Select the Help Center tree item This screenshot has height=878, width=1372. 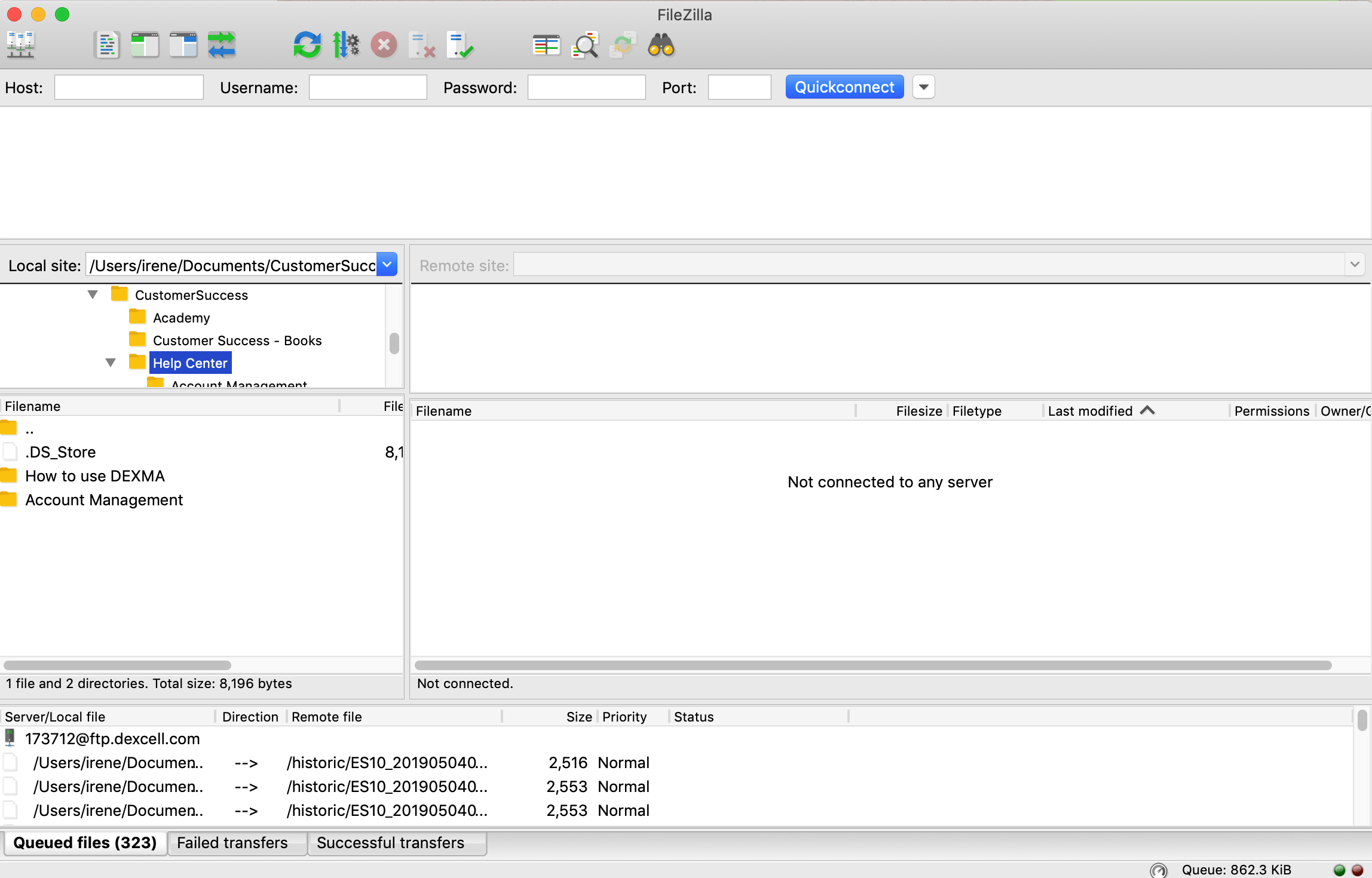[x=190, y=363]
